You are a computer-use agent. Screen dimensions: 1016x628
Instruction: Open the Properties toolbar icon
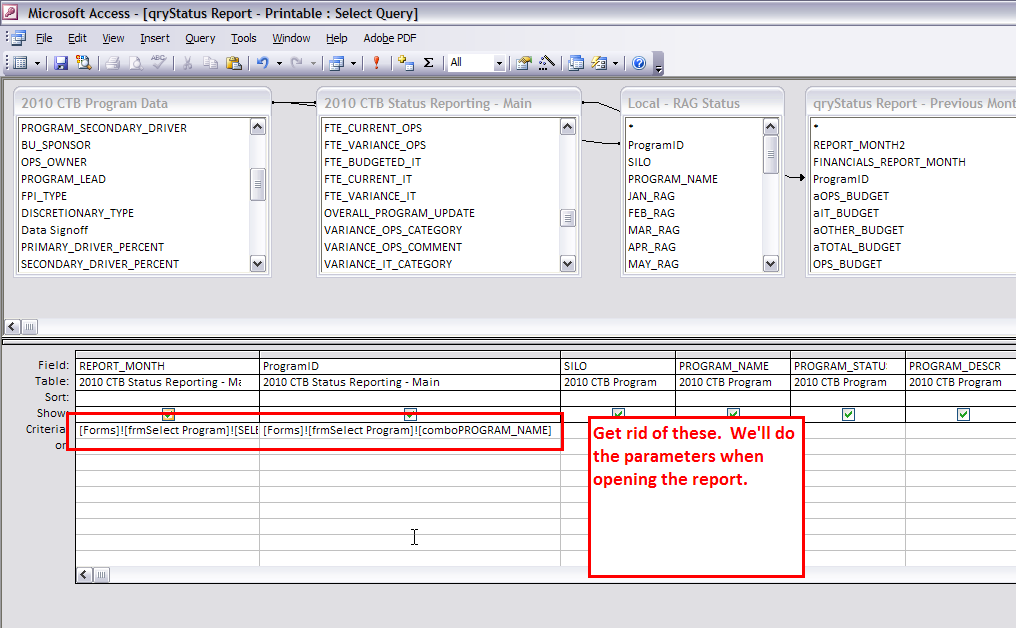coord(523,63)
